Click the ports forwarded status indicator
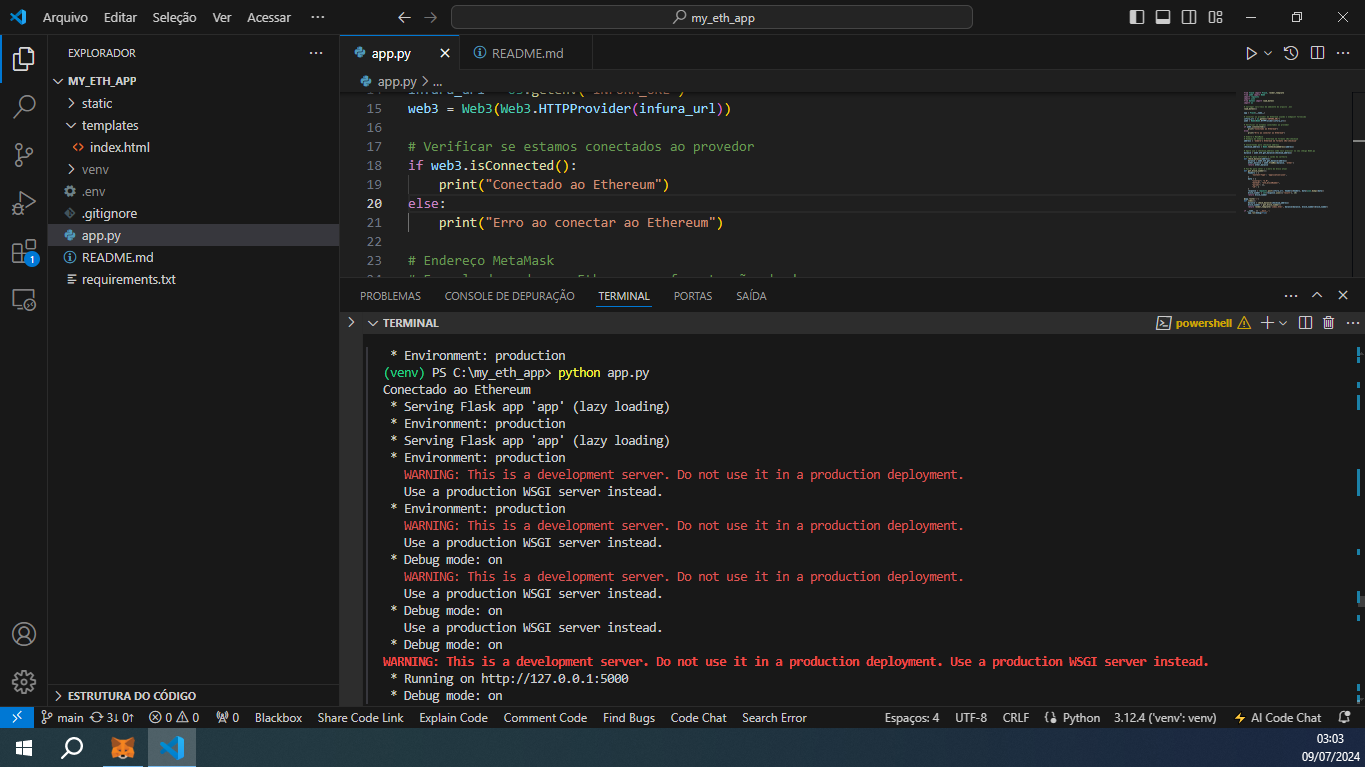Image resolution: width=1365 pixels, height=767 pixels. click(x=228, y=717)
